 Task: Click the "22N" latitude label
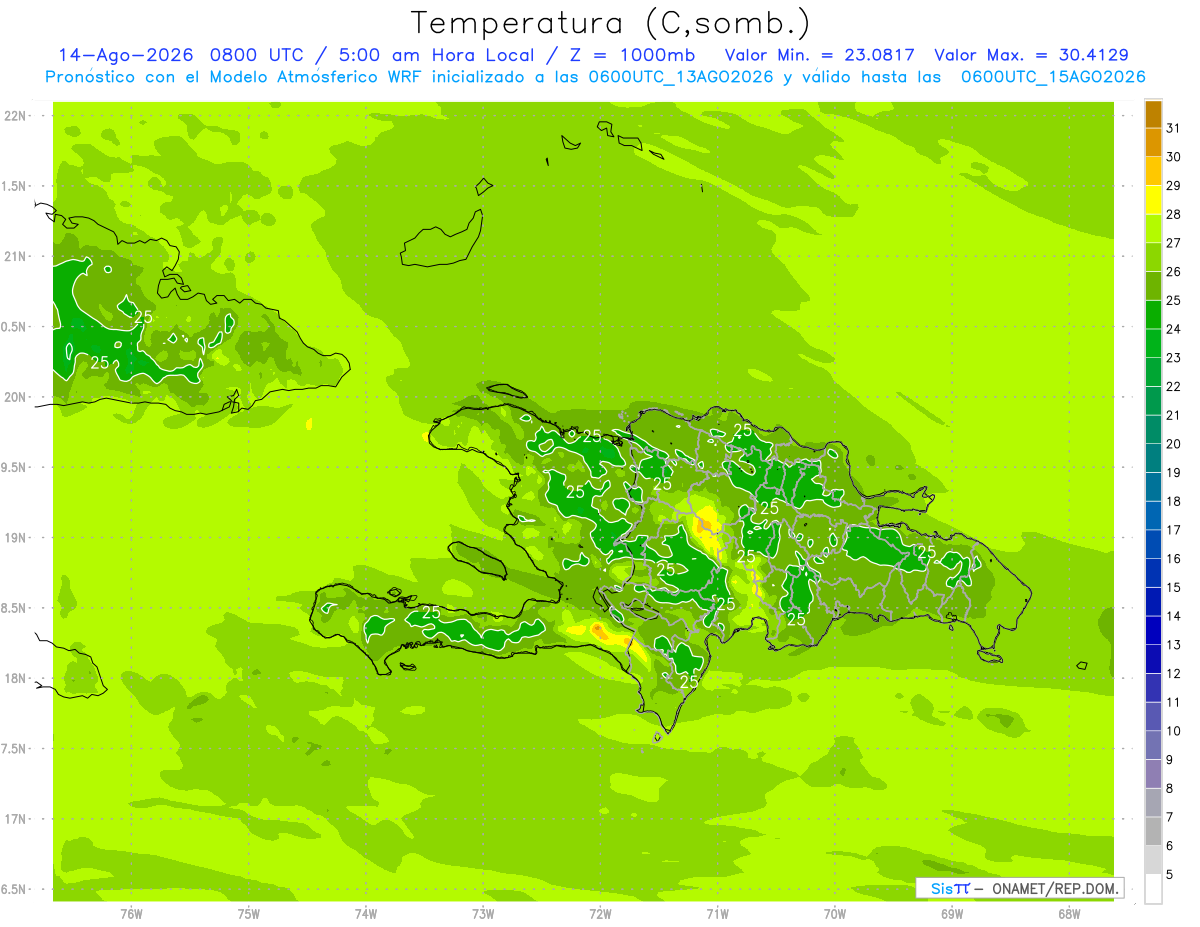coord(16,116)
